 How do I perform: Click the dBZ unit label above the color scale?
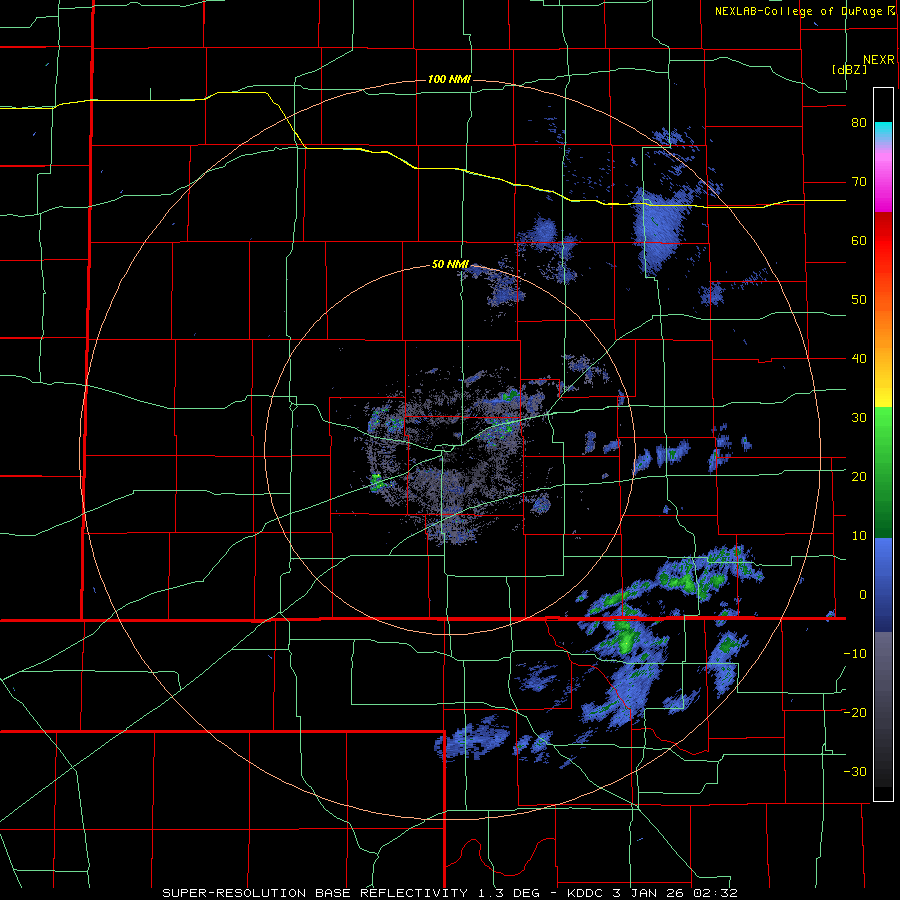[x=849, y=70]
